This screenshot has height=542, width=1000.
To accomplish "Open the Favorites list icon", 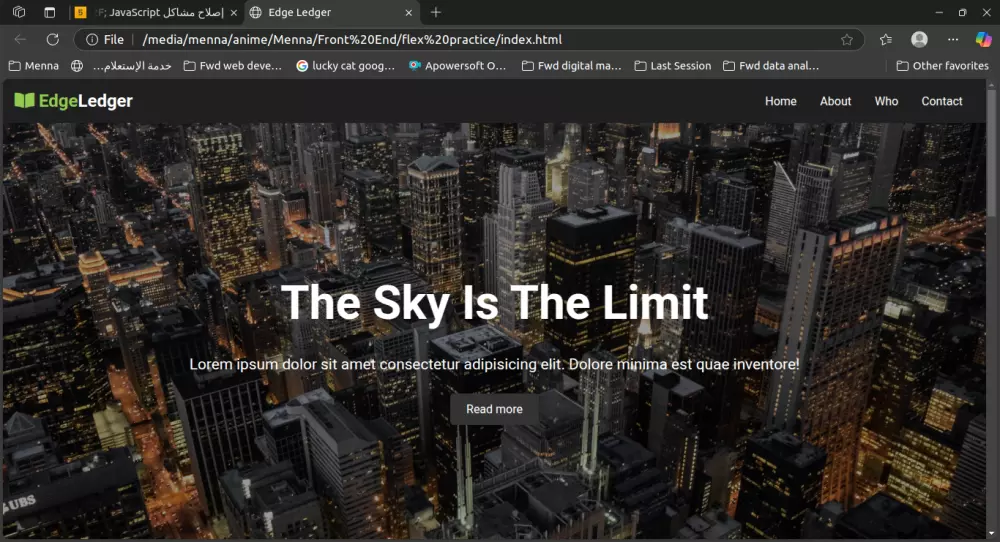I will tap(886, 40).
